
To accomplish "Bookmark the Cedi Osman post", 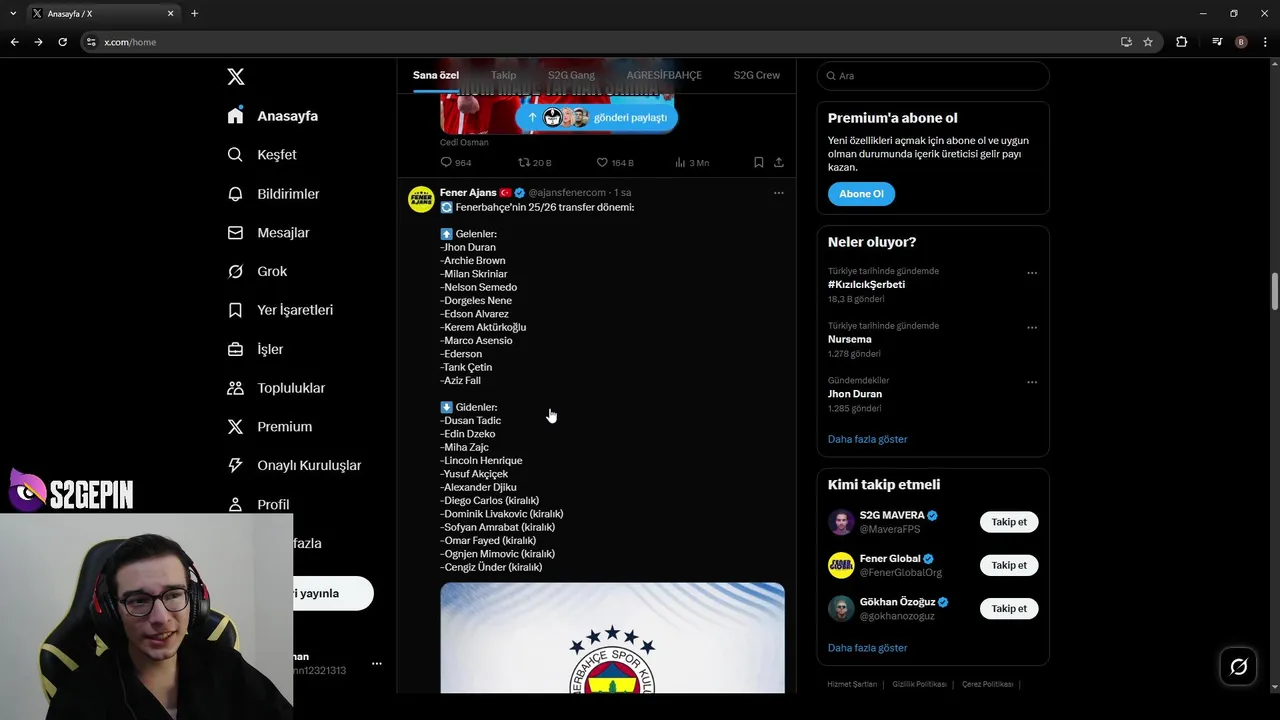I will click(759, 162).
